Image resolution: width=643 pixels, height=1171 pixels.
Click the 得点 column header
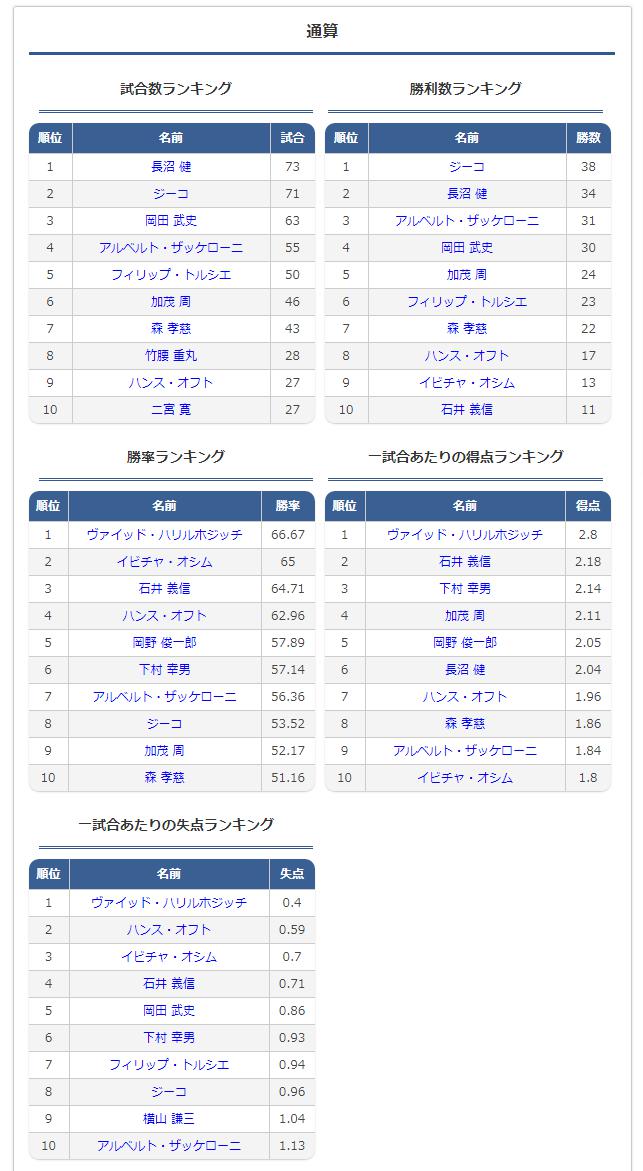tap(588, 506)
